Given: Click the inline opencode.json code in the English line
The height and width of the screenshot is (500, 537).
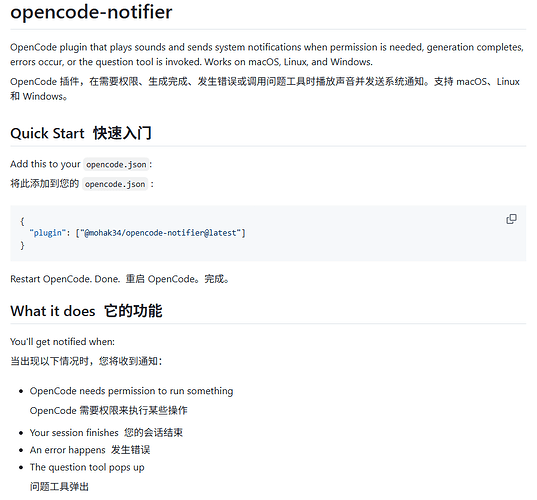Looking at the screenshot, I should click(116, 165).
